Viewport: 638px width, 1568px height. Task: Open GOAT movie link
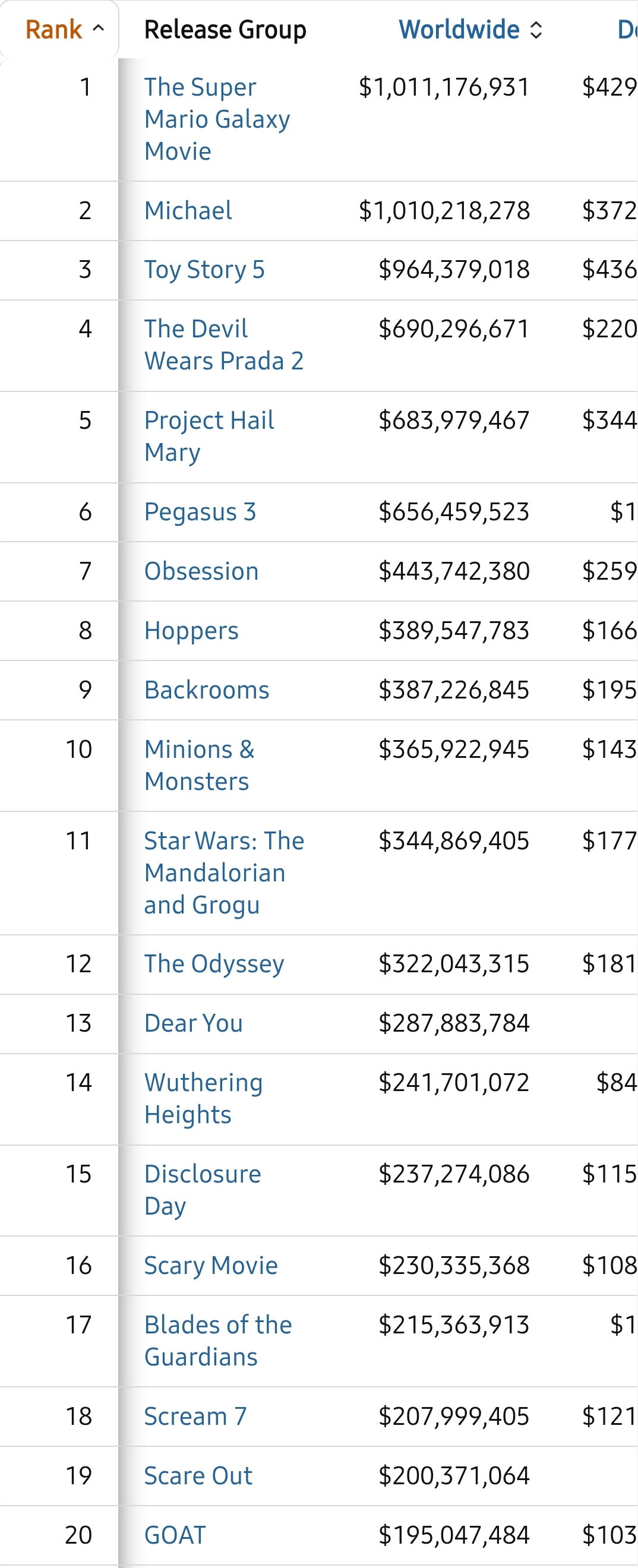click(175, 1535)
